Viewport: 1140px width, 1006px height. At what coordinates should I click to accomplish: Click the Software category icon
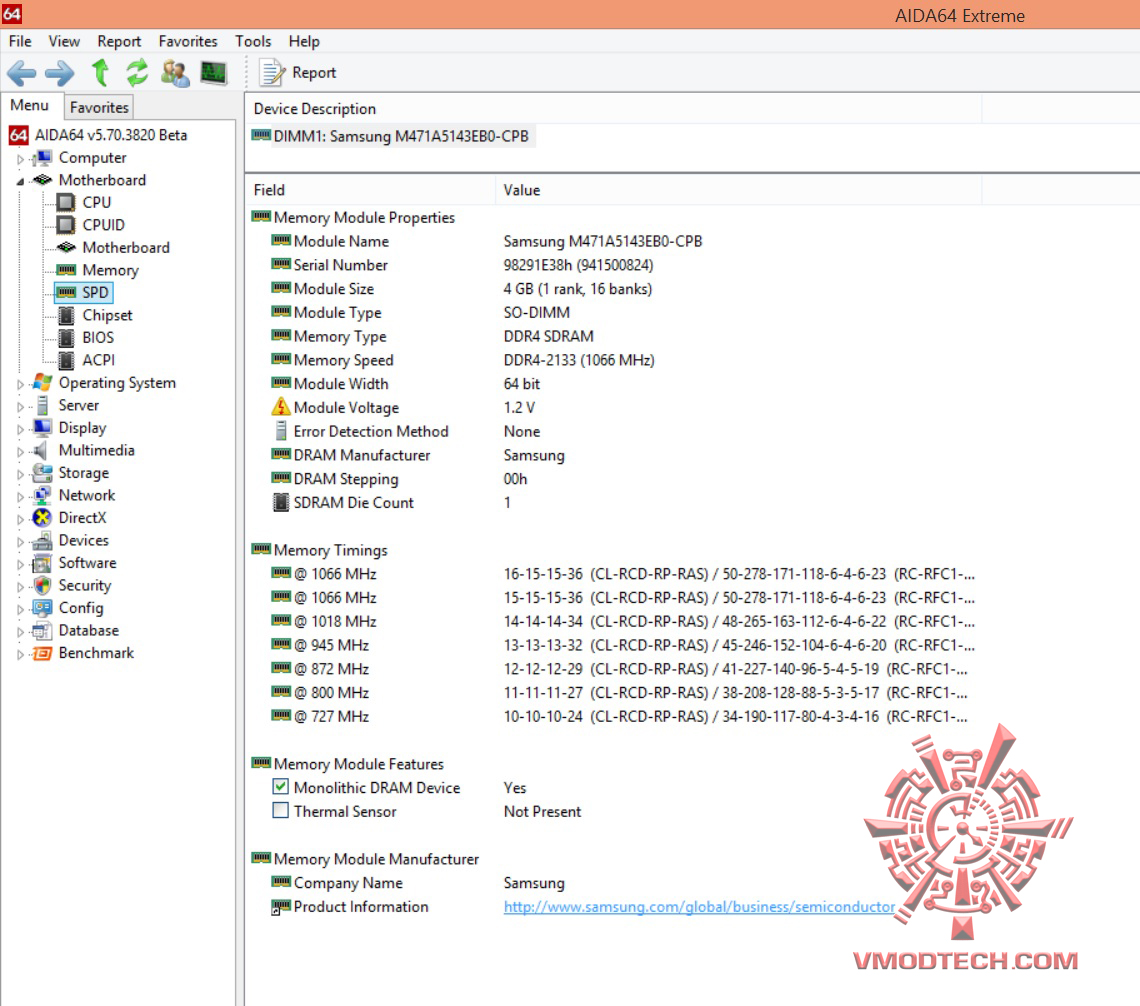click(x=42, y=563)
